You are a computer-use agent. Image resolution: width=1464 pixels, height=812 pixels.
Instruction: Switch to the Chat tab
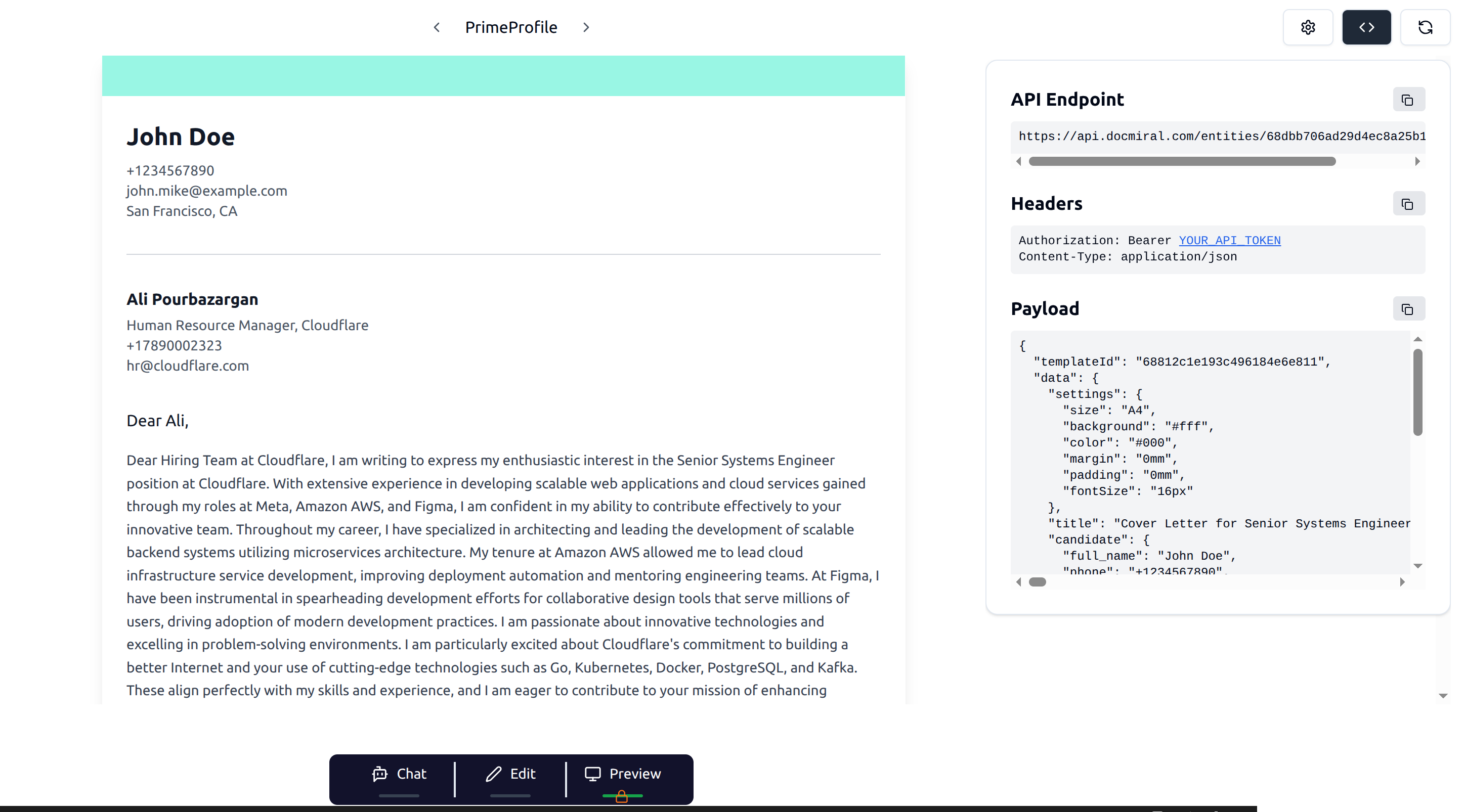[x=399, y=774]
